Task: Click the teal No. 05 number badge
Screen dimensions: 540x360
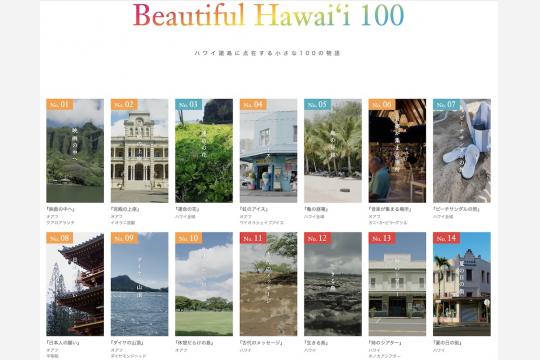Action: (318, 104)
